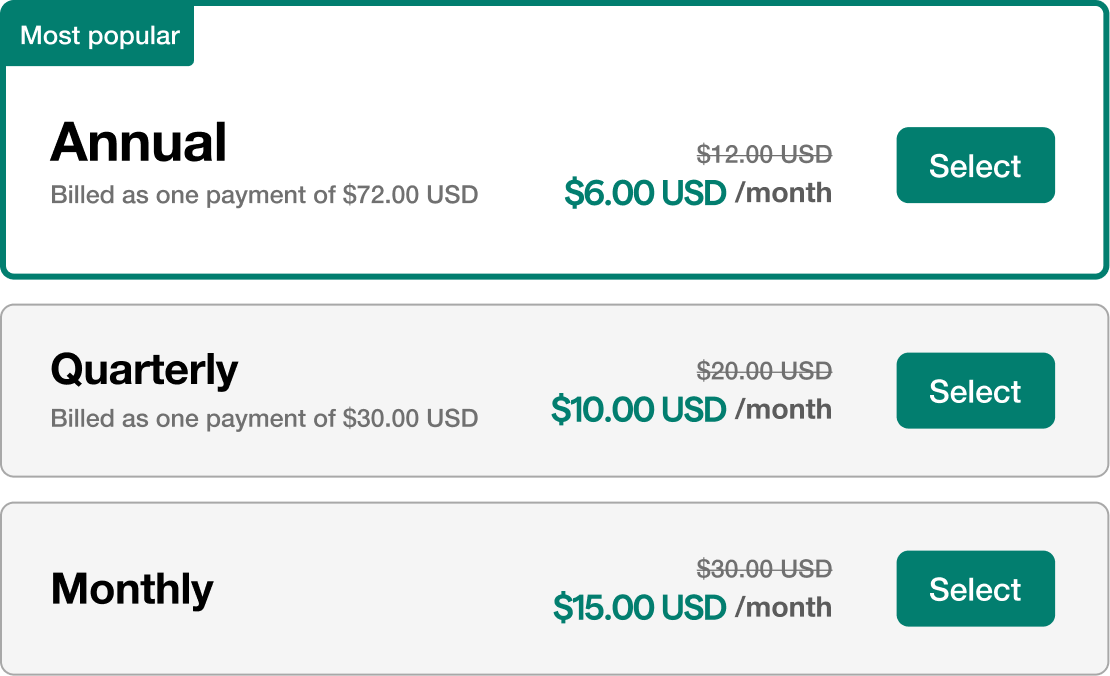The width and height of the screenshot is (1110, 676).
Task: Click the Quarterly plan title
Action: click(x=144, y=369)
